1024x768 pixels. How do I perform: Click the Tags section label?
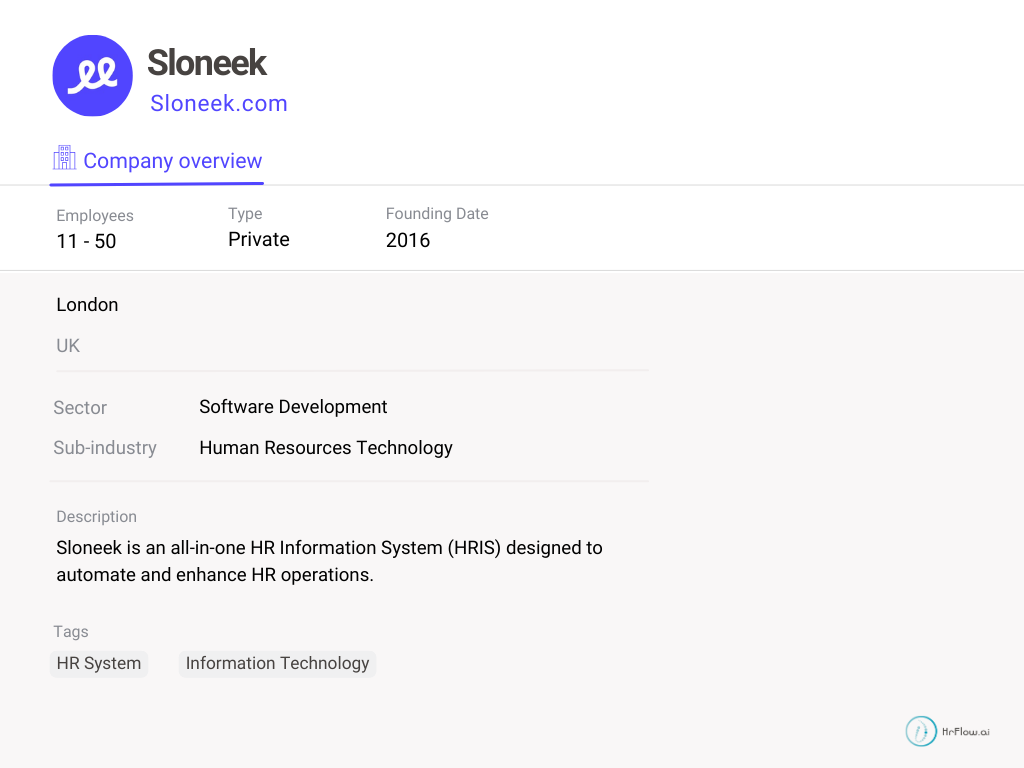coord(71,632)
